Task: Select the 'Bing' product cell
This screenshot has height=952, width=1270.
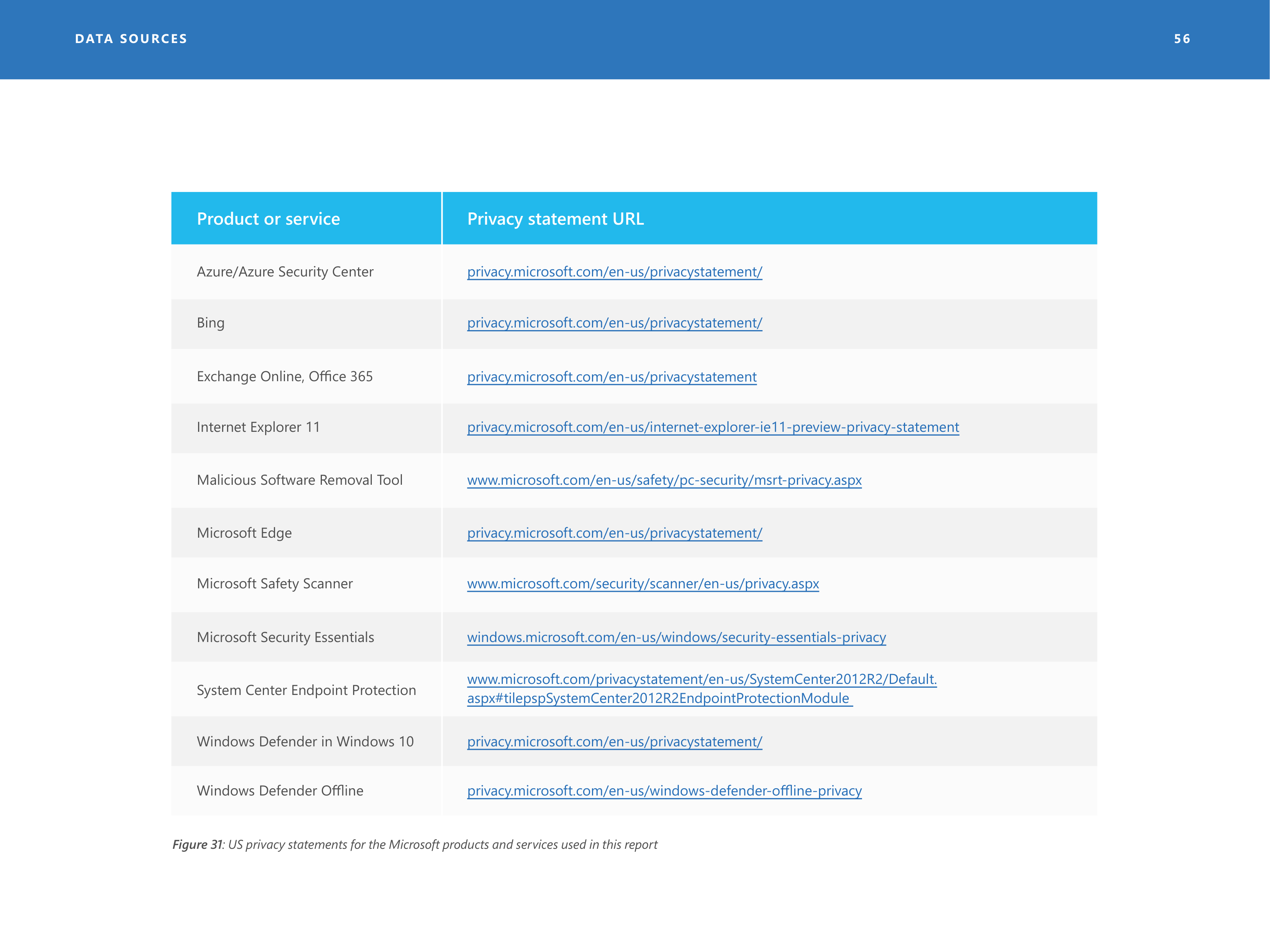Action: coord(306,324)
